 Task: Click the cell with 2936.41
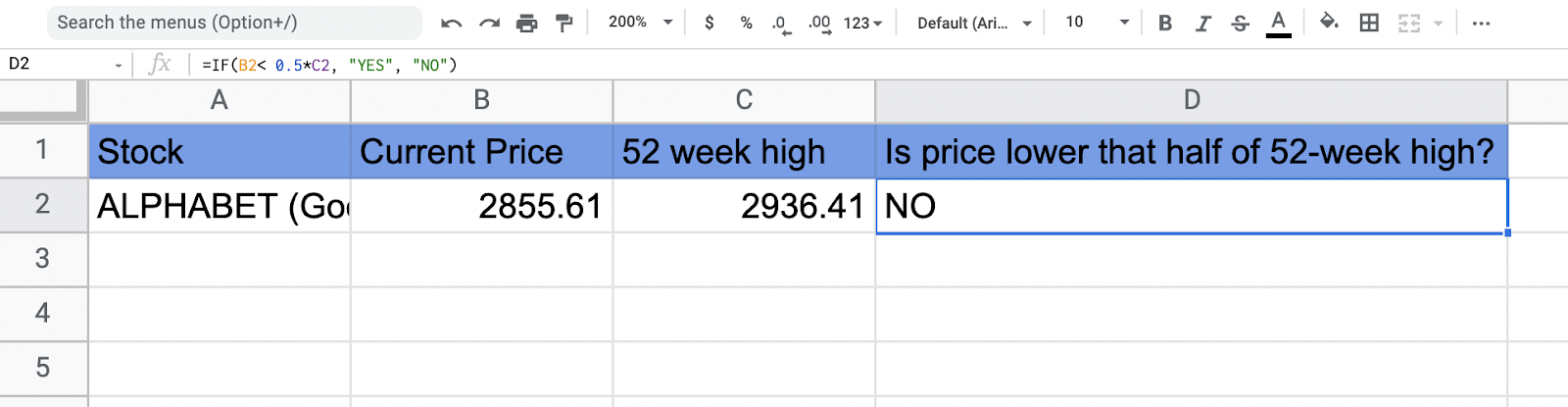[x=745, y=206]
